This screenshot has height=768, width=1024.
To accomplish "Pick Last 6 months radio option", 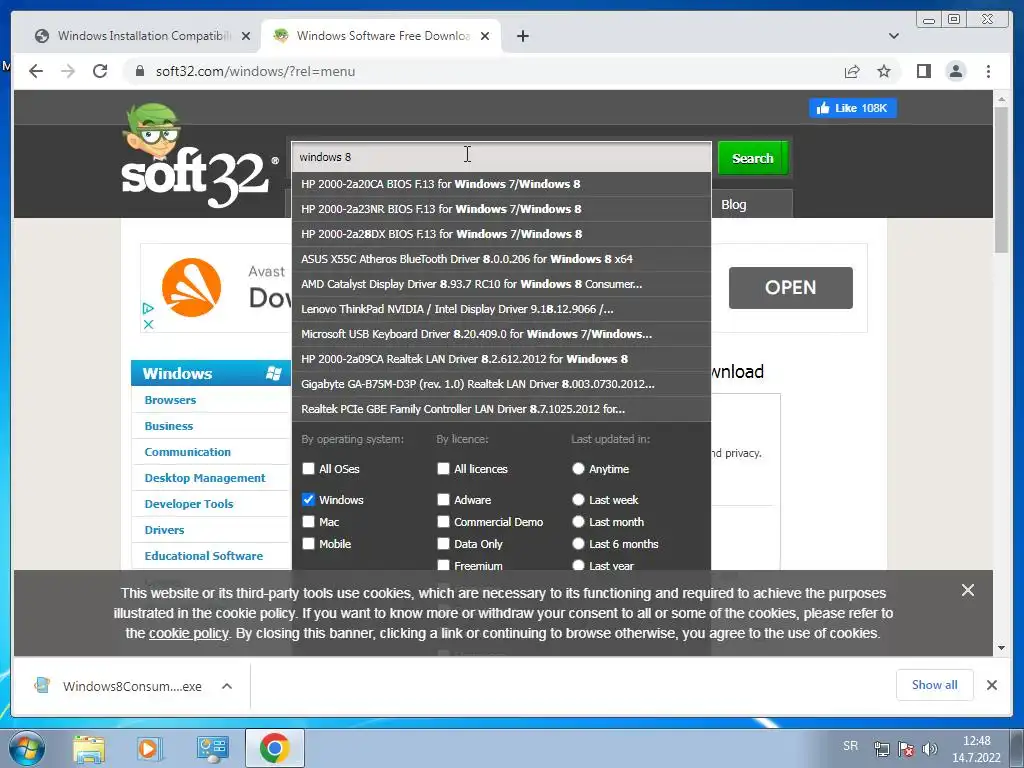I will click(x=578, y=543).
